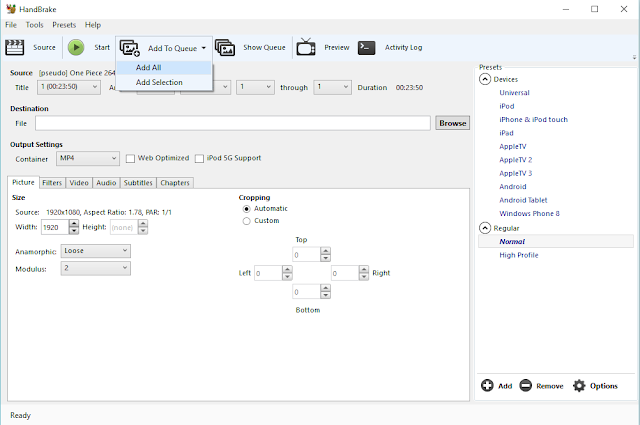Open the Tools menu
This screenshot has height=425, width=640.
[x=34, y=25]
